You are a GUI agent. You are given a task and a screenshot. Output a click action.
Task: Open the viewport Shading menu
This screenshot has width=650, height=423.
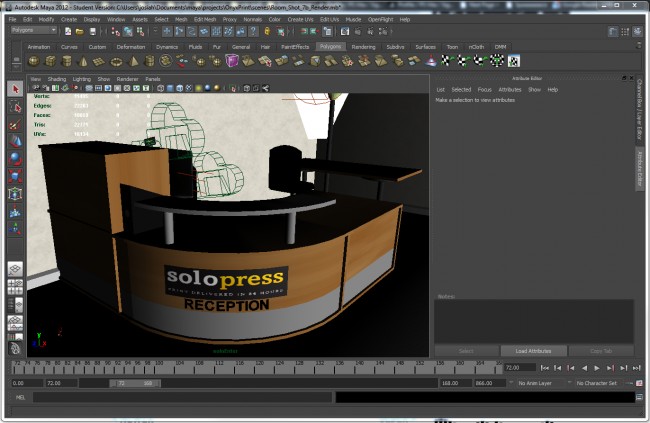(x=57, y=79)
